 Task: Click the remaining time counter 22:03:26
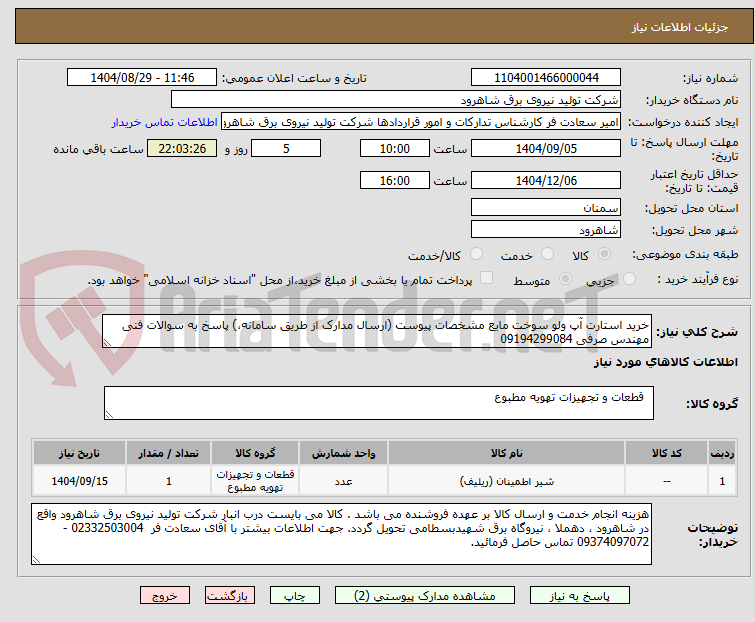click(x=182, y=148)
